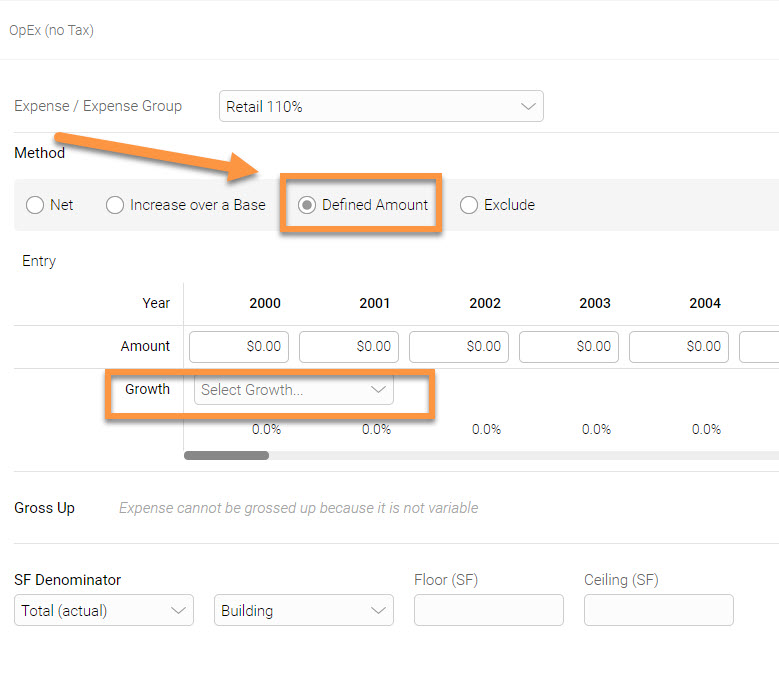Click the Amount field for year 2004
The width and height of the screenshot is (779, 688).
point(678,346)
